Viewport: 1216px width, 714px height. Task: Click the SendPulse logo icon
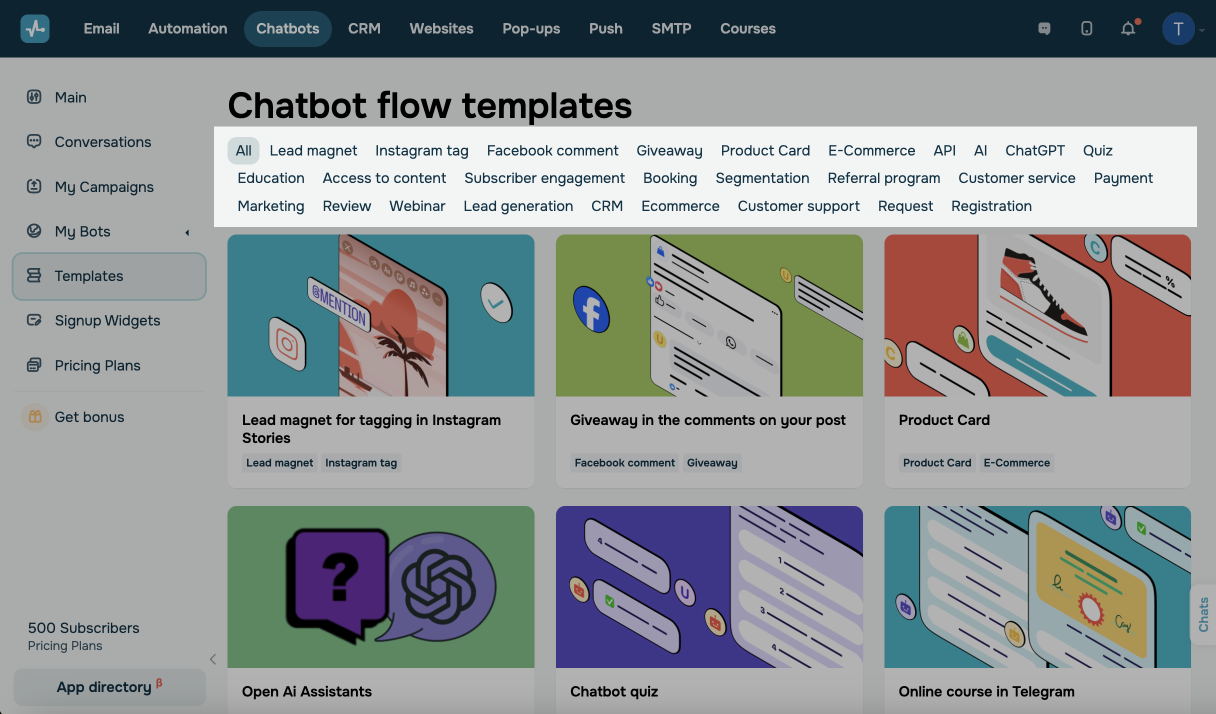pos(35,28)
